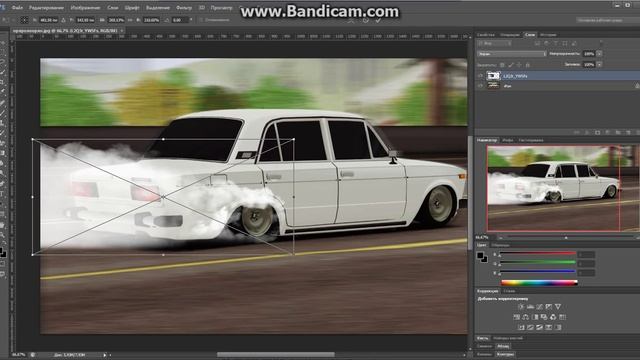The height and width of the screenshot is (360, 640).
Task: Open the layer filter type dropdown
Action: tap(494, 43)
